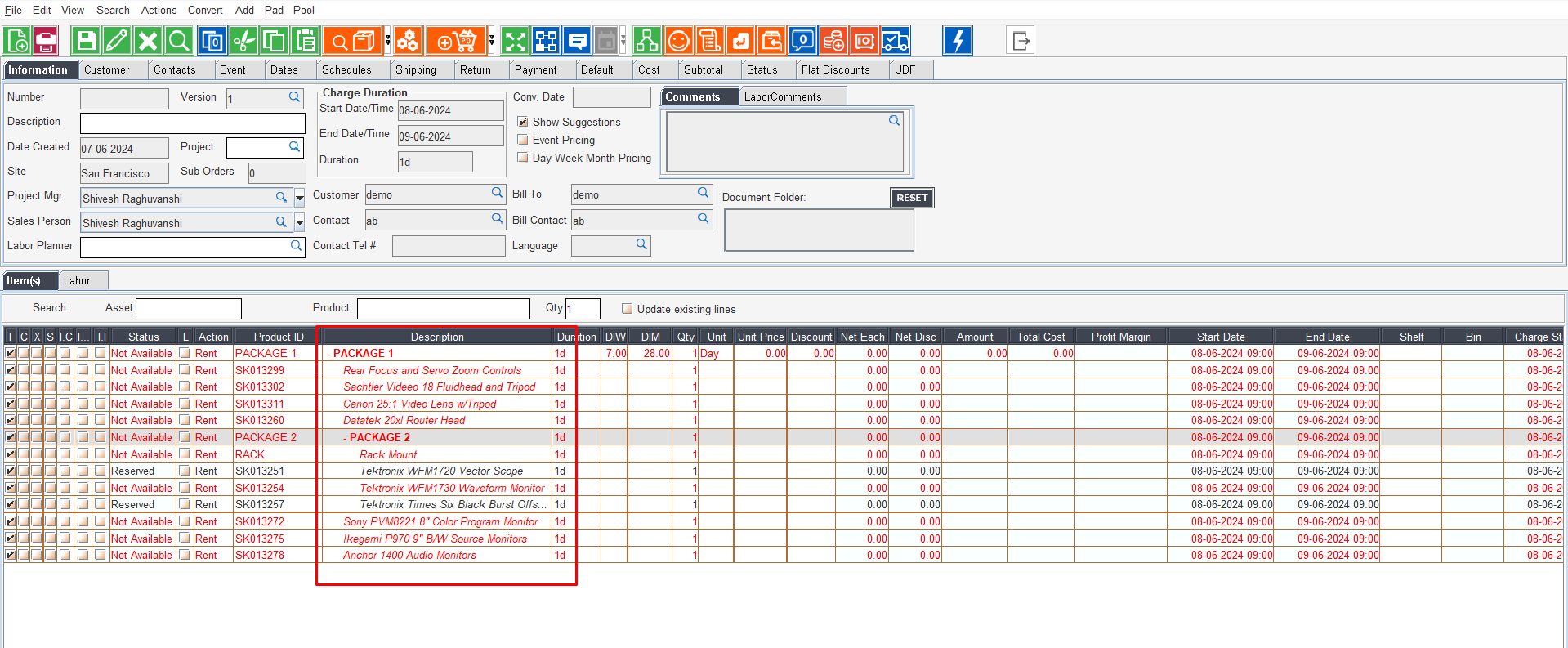Open the Project Mgr. dropdown arrow

[x=300, y=198]
